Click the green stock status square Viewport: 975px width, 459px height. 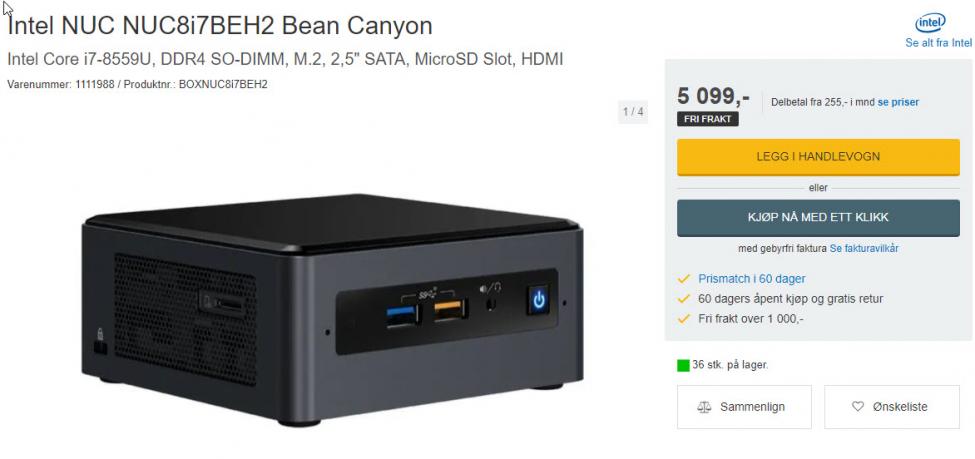tap(683, 365)
